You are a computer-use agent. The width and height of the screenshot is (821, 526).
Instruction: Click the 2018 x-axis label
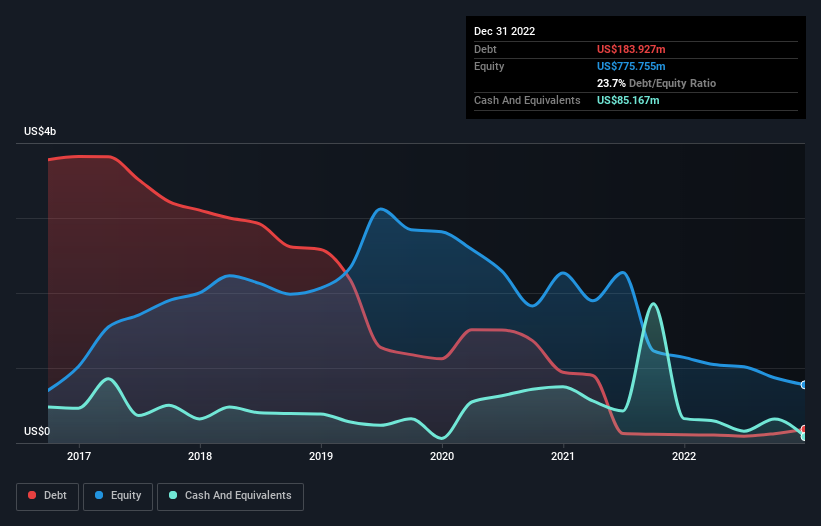200,456
